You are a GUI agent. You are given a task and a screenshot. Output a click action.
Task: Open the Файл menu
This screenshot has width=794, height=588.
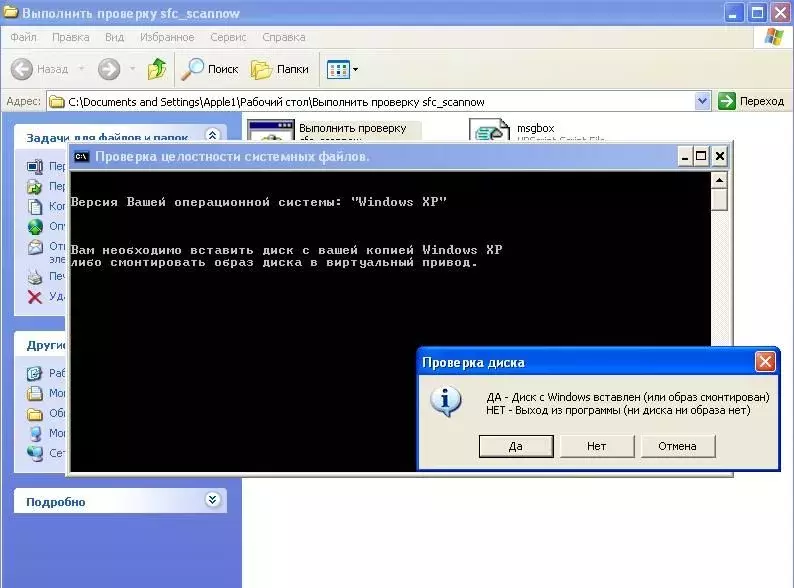pyautogui.click(x=23, y=37)
